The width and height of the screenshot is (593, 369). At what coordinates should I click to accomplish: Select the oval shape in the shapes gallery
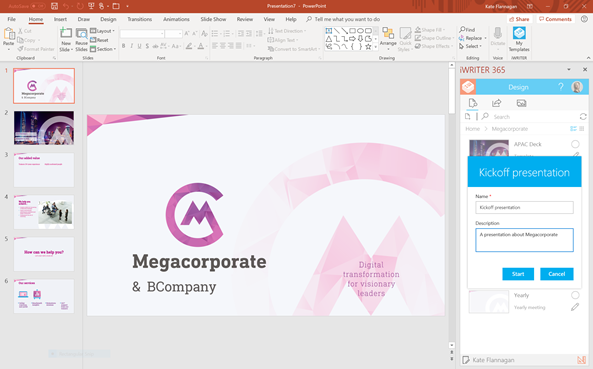pyautogui.click(x=360, y=31)
